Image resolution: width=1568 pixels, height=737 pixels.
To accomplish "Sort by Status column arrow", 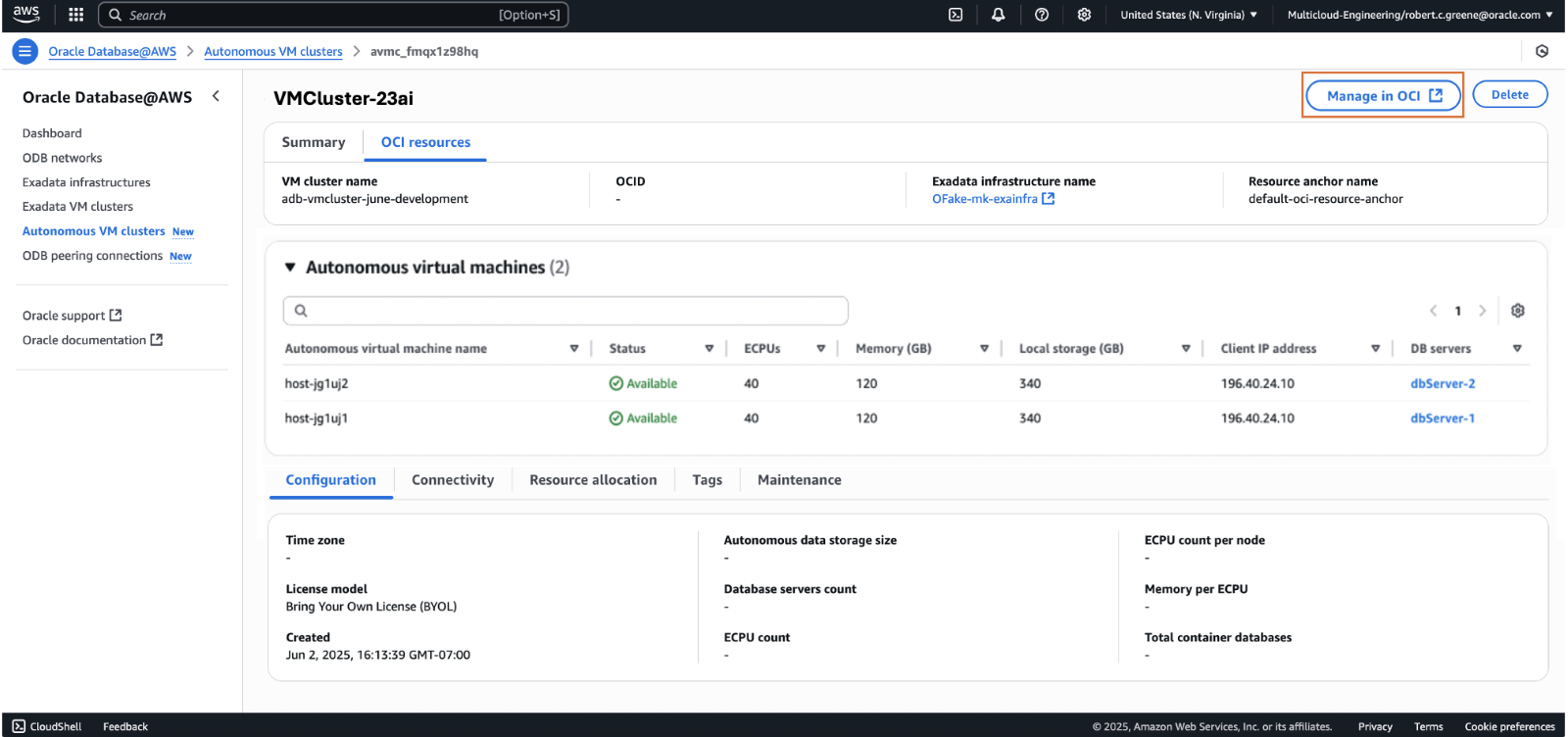I will click(709, 349).
